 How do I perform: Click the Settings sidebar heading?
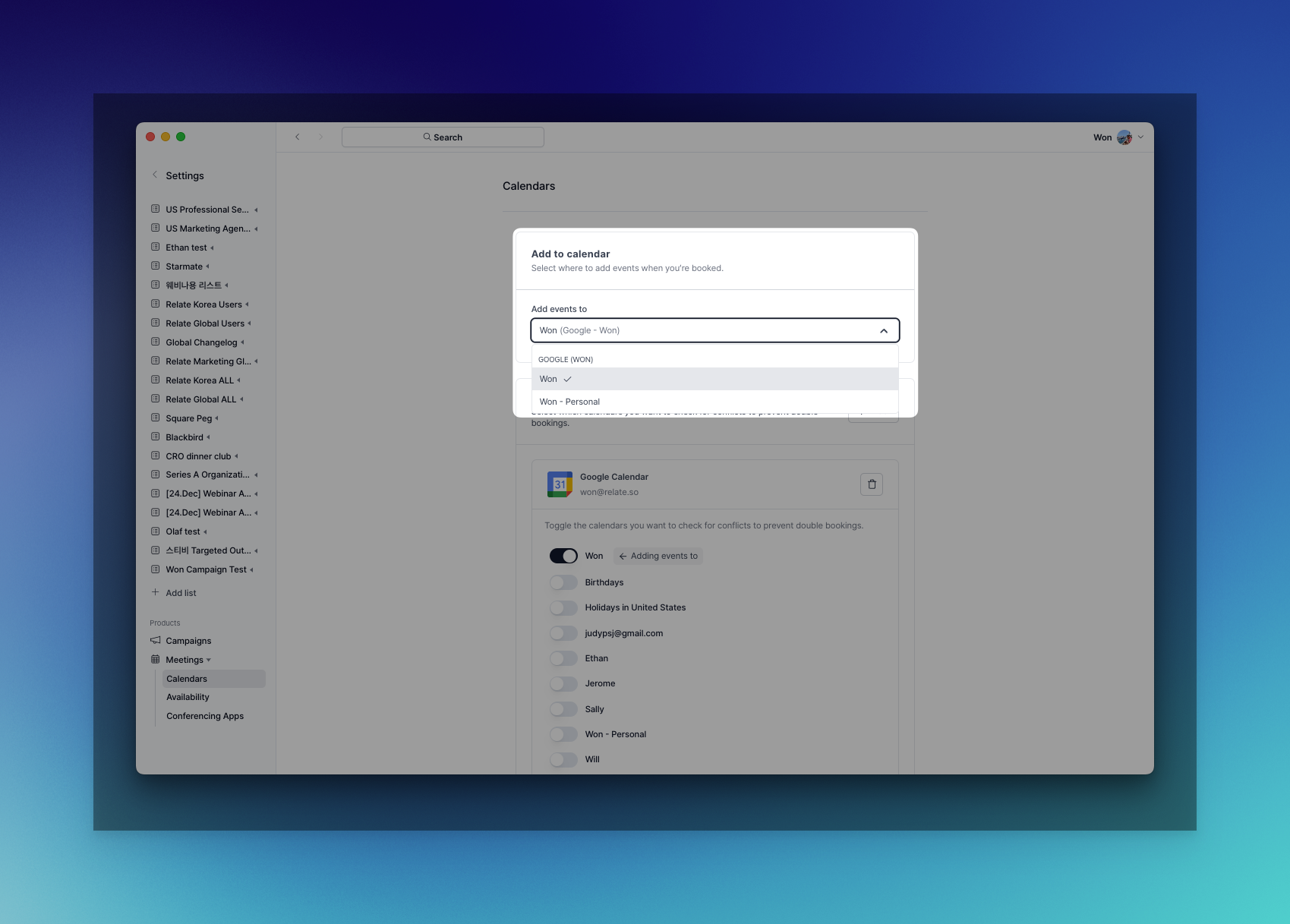click(x=185, y=175)
